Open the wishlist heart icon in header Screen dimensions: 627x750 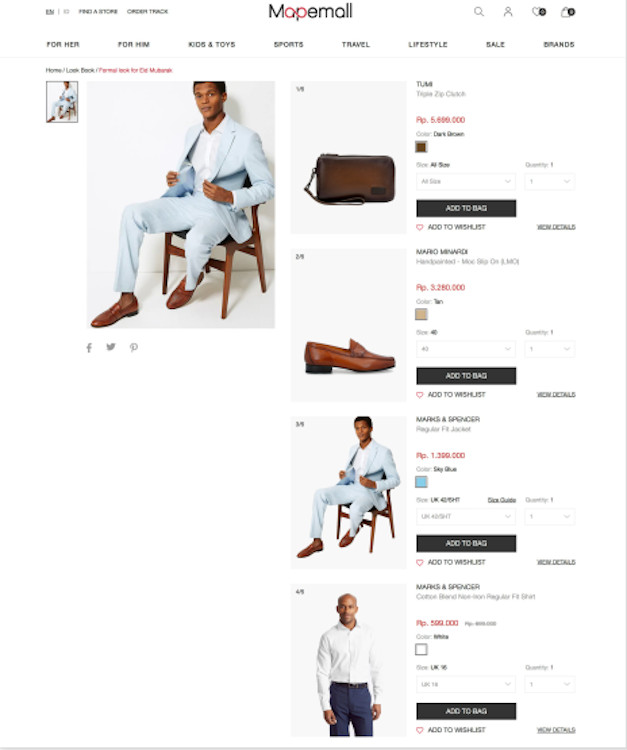[x=539, y=11]
